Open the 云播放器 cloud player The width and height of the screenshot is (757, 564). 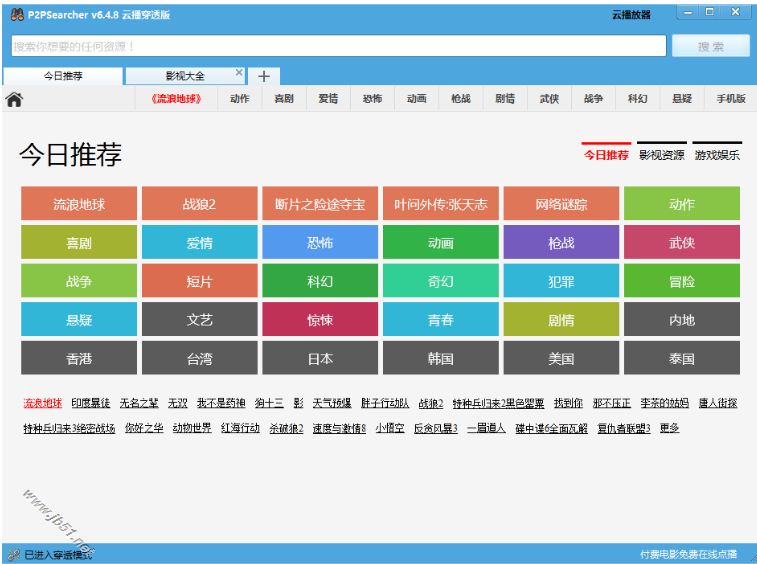[x=631, y=15]
